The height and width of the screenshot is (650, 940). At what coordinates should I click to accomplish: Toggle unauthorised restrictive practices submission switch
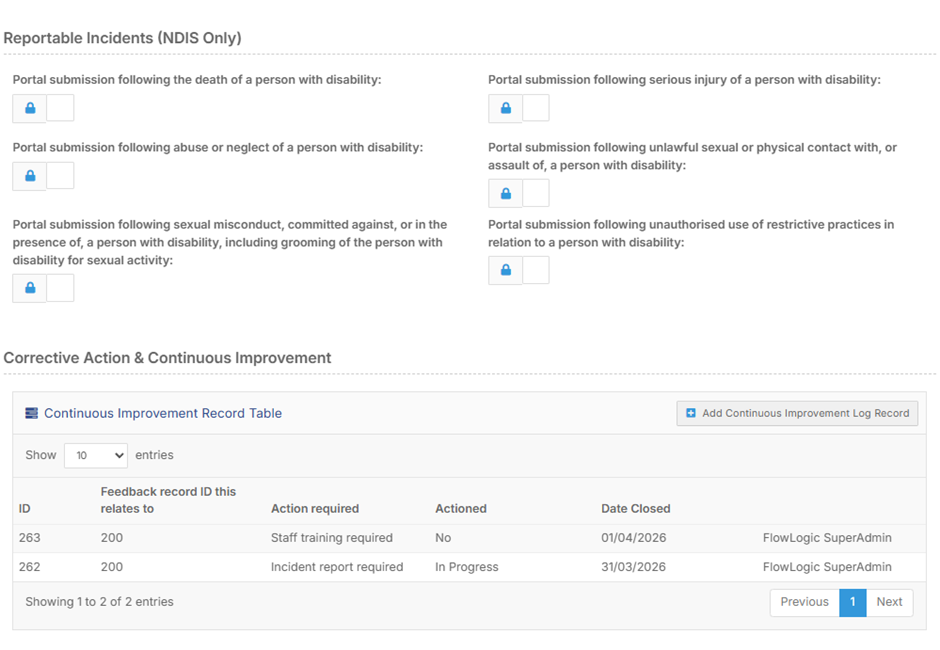click(x=536, y=270)
